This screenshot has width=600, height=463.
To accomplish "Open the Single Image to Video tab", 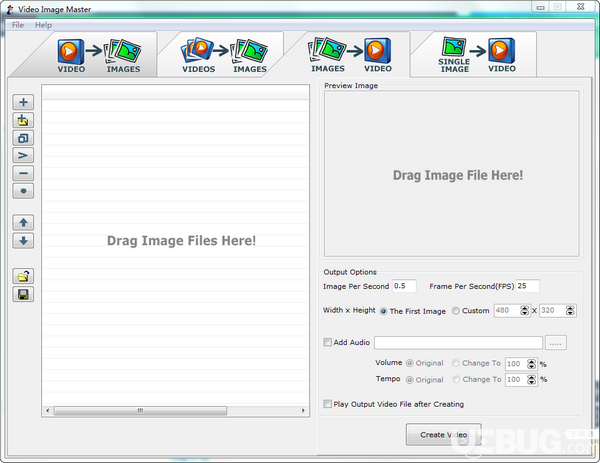I will [x=476, y=55].
